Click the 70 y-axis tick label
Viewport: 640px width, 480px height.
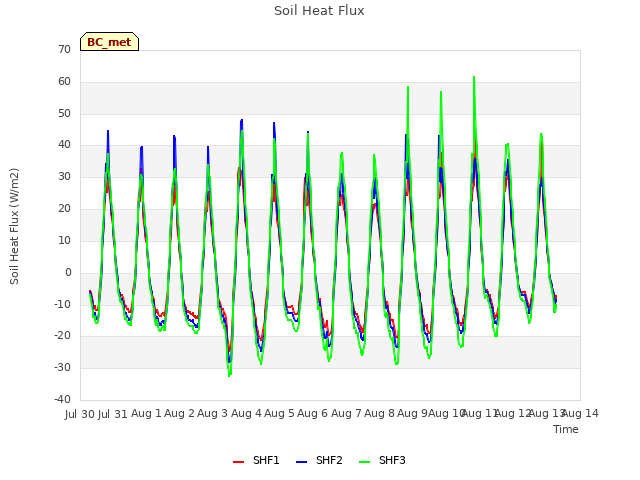[x=64, y=49]
